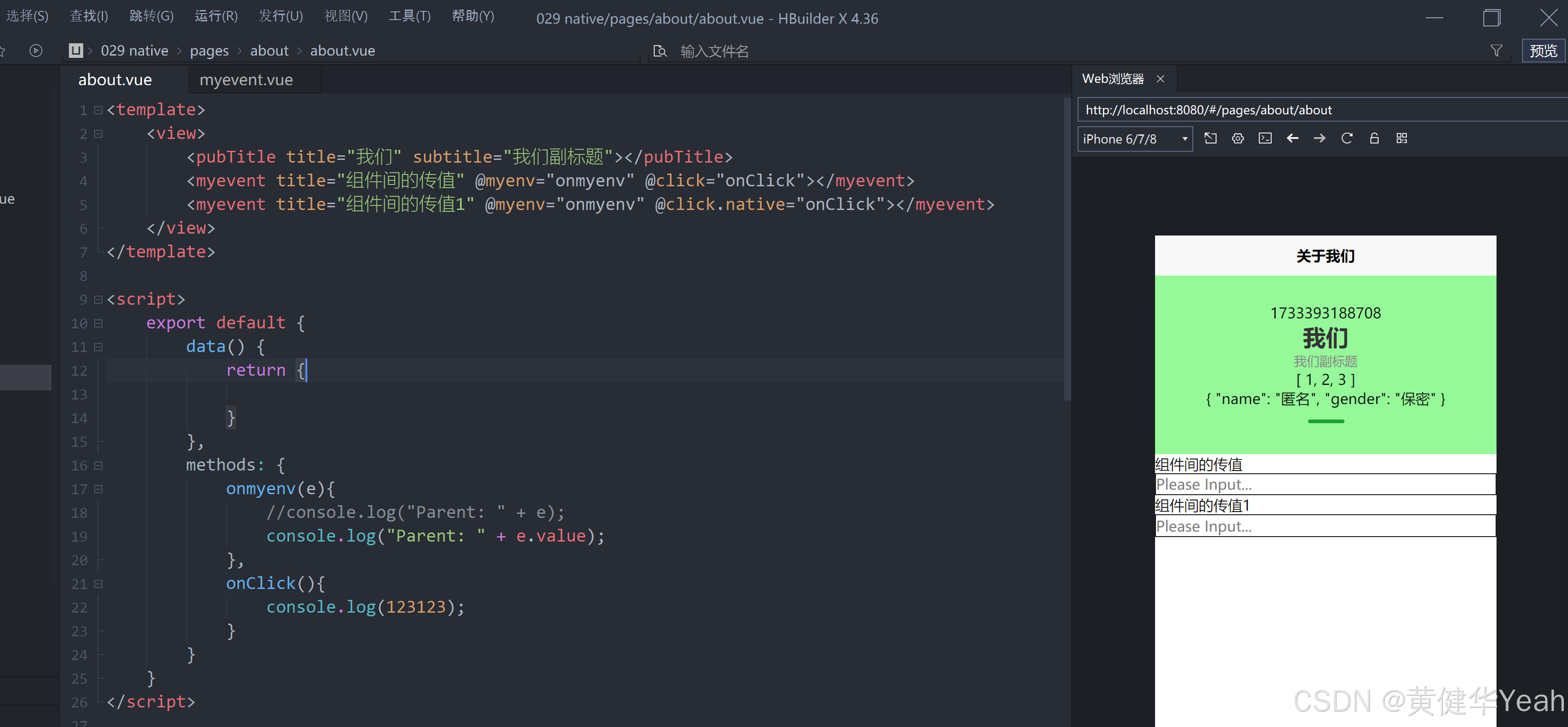The height and width of the screenshot is (727, 1568).
Task: Click the browser URL address field
Action: click(1322, 110)
